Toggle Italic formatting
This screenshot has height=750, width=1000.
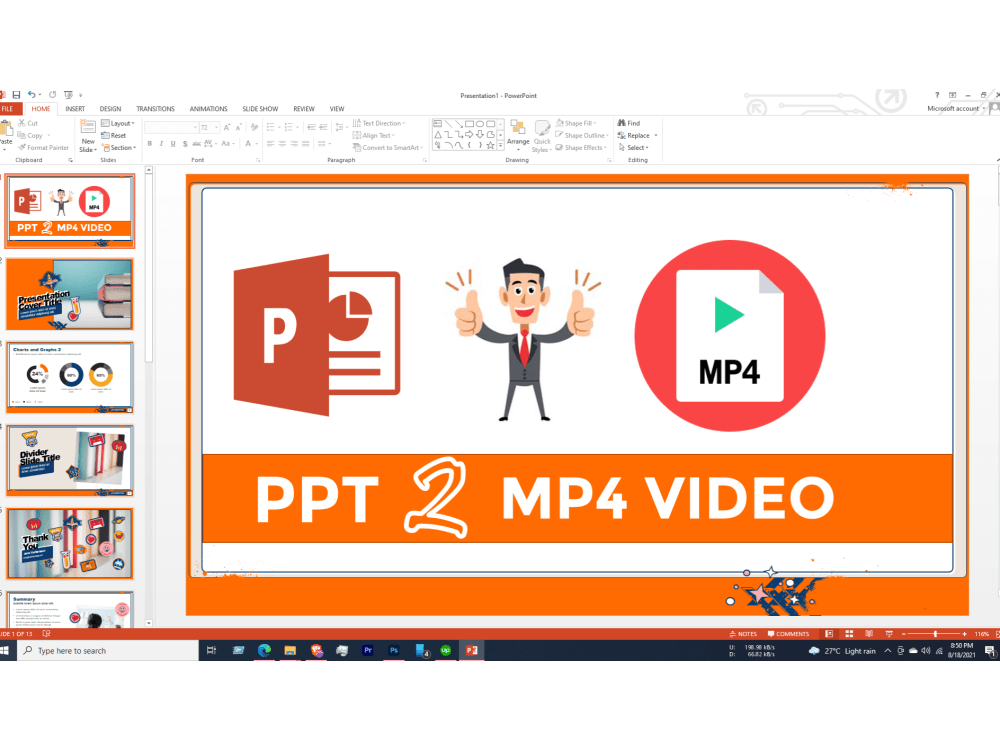click(161, 143)
